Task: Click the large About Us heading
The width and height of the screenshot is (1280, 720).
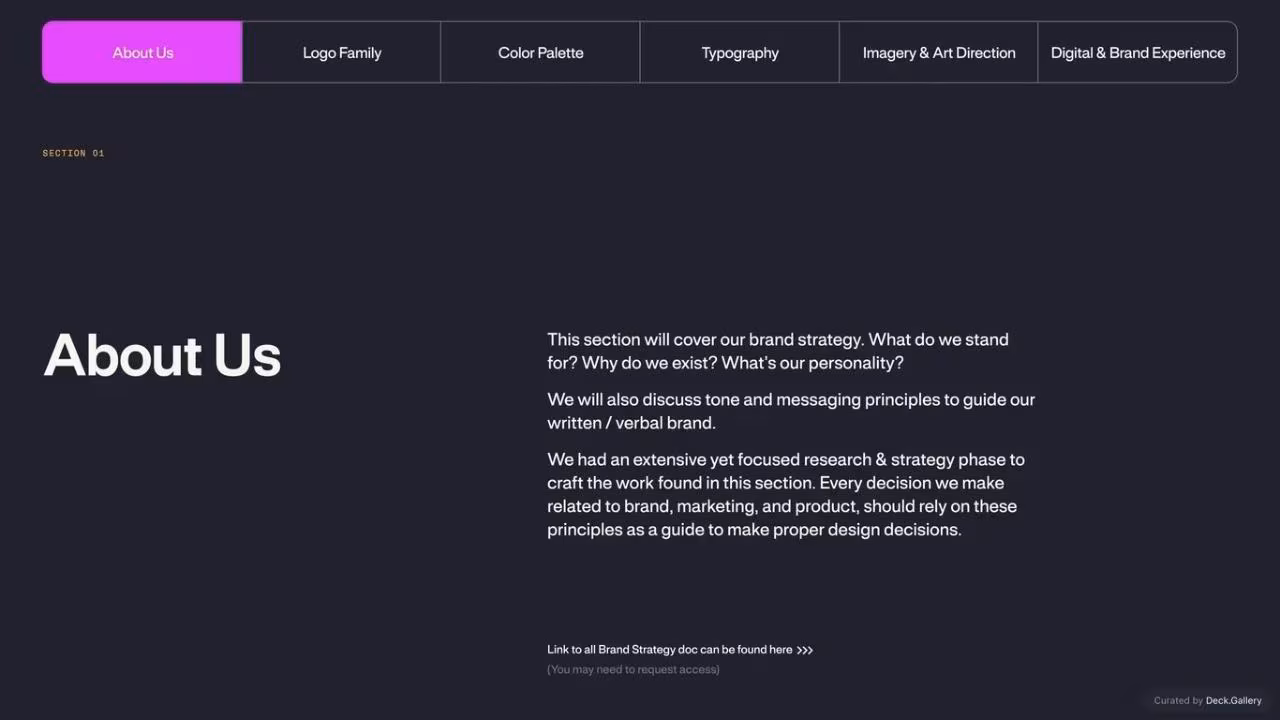Action: pos(162,355)
